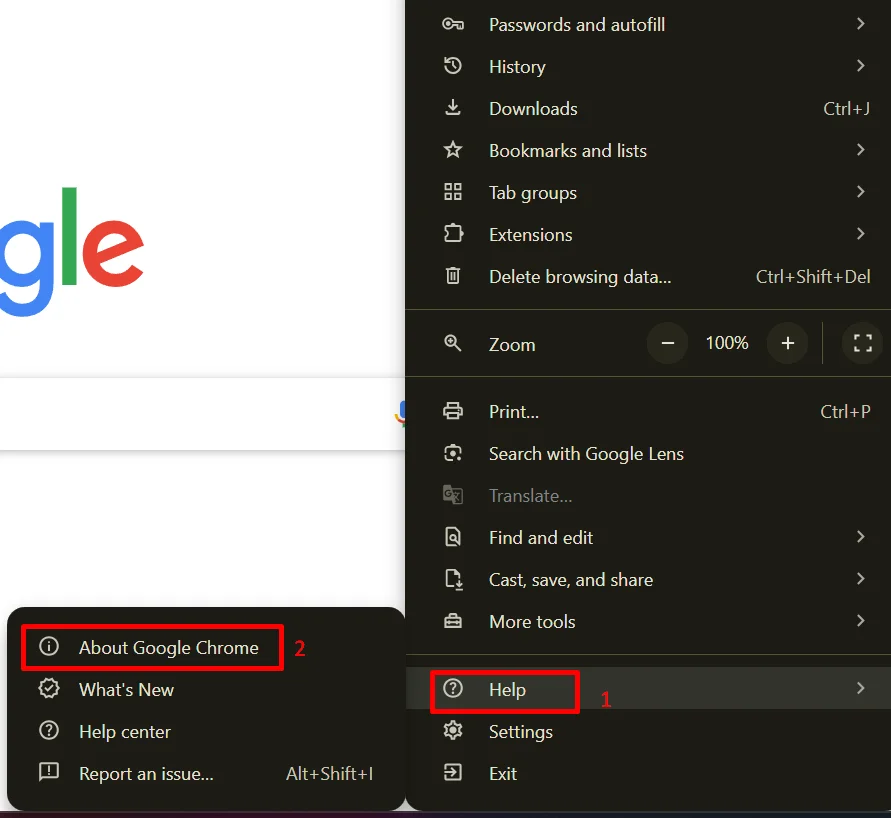The image size is (891, 818).
Task: Click the trash icon for Delete browsing data
Action: [x=453, y=276]
